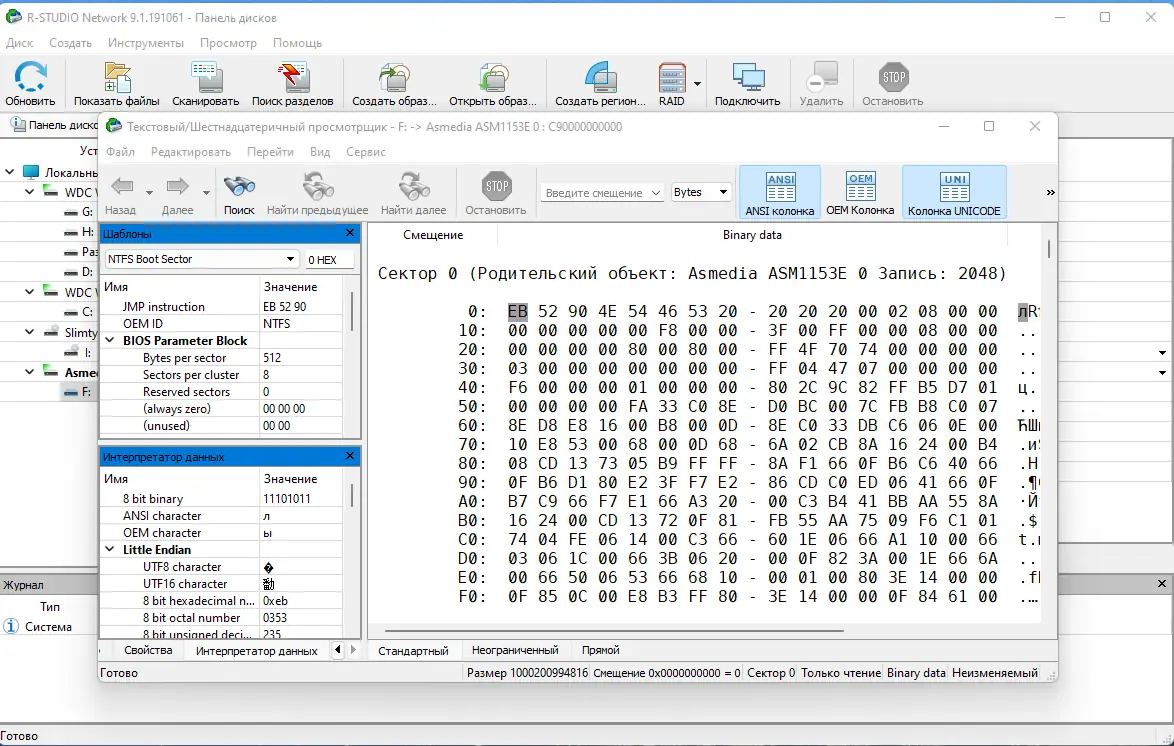Close the Шаблоны panel

click(x=350, y=233)
